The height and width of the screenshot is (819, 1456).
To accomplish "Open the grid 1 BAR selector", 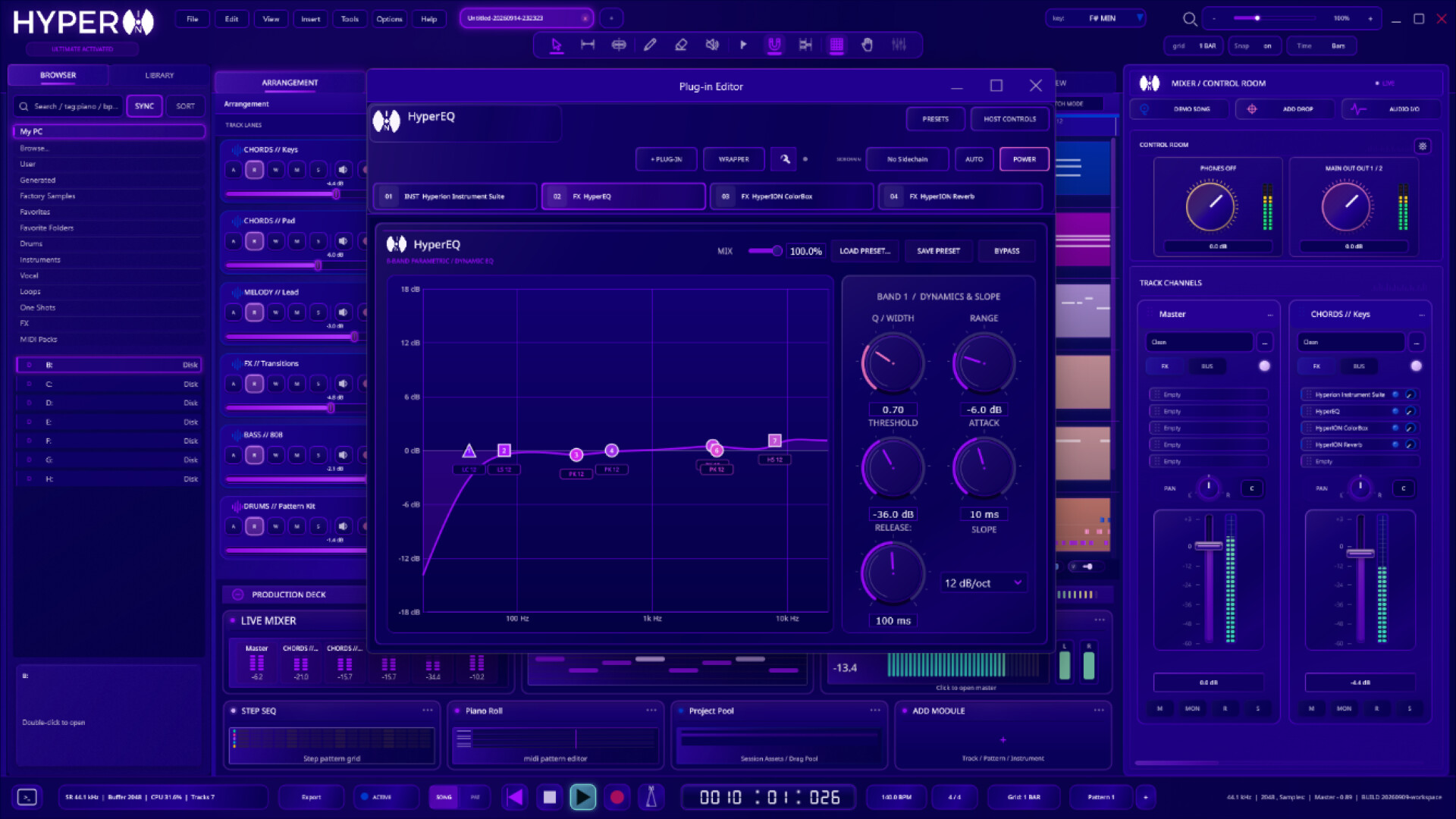I will 1194,46.
